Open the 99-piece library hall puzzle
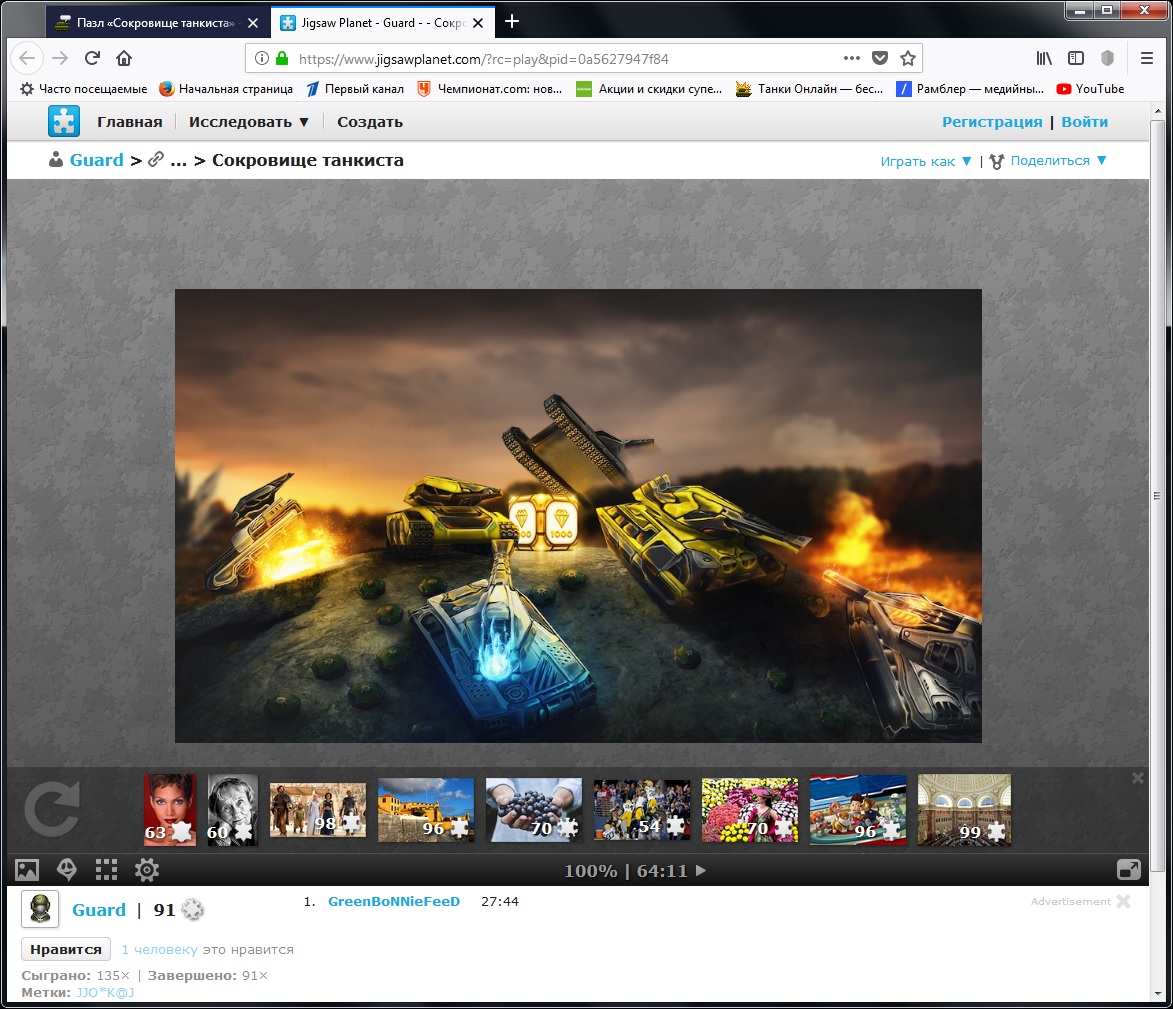The image size is (1173, 1009). (964, 809)
